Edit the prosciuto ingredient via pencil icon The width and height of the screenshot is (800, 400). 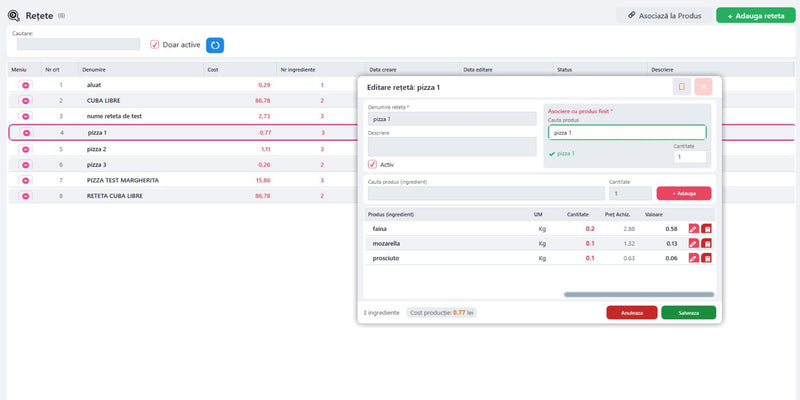[x=693, y=258]
